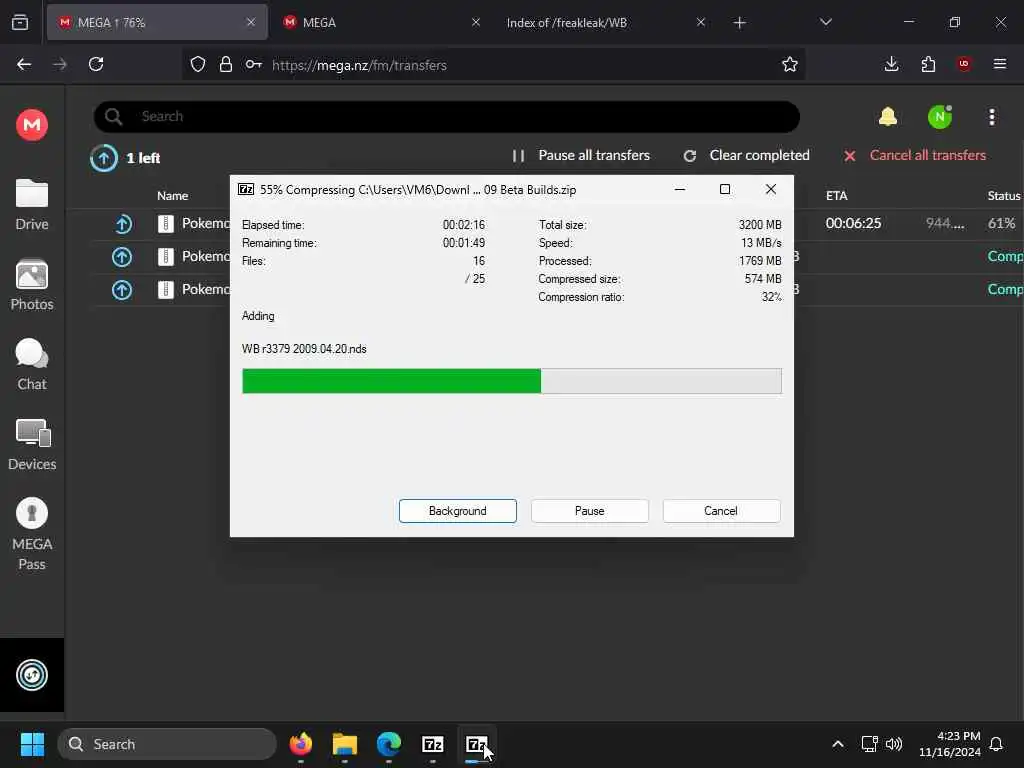Switch to the second MEGA tab

pyautogui.click(x=381, y=22)
